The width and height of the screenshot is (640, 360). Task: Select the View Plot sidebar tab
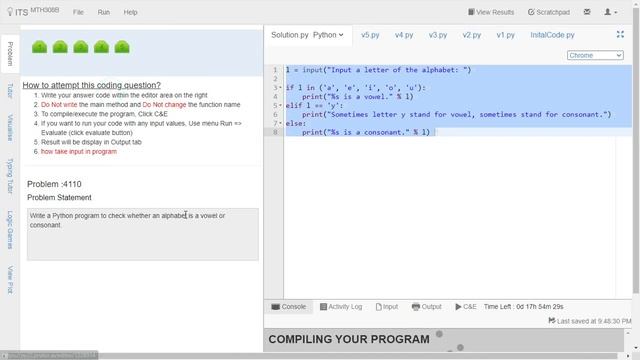pos(10,280)
